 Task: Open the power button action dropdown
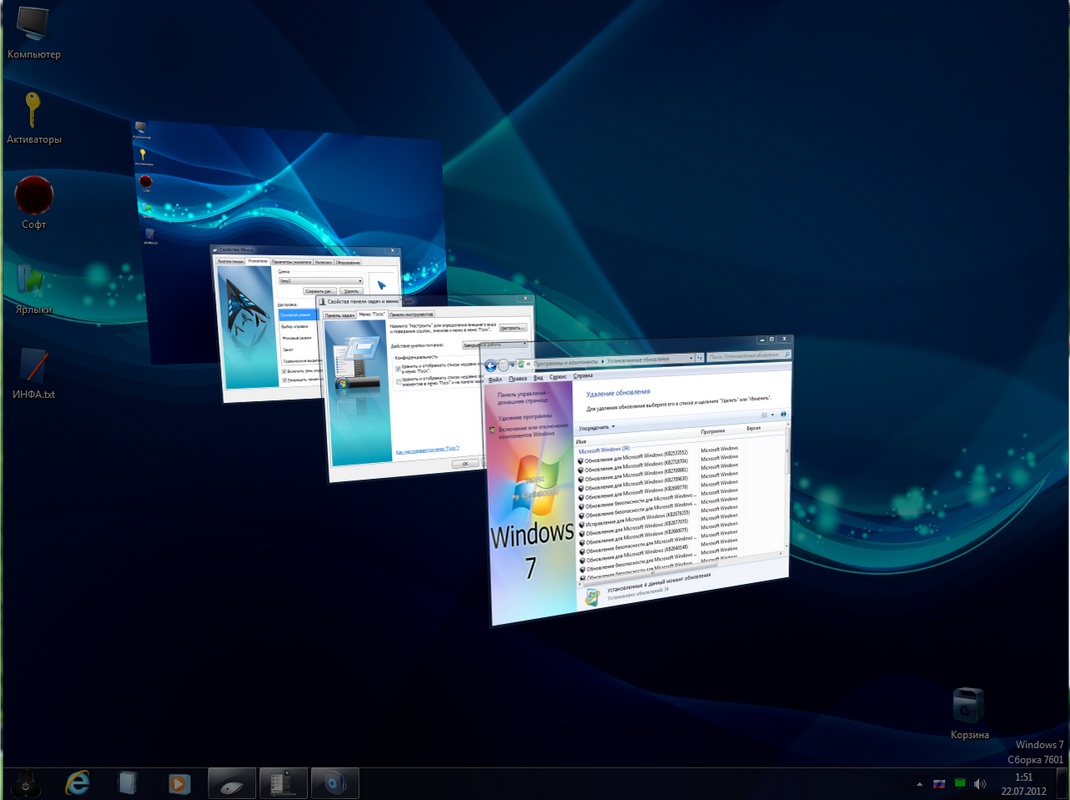coord(494,345)
